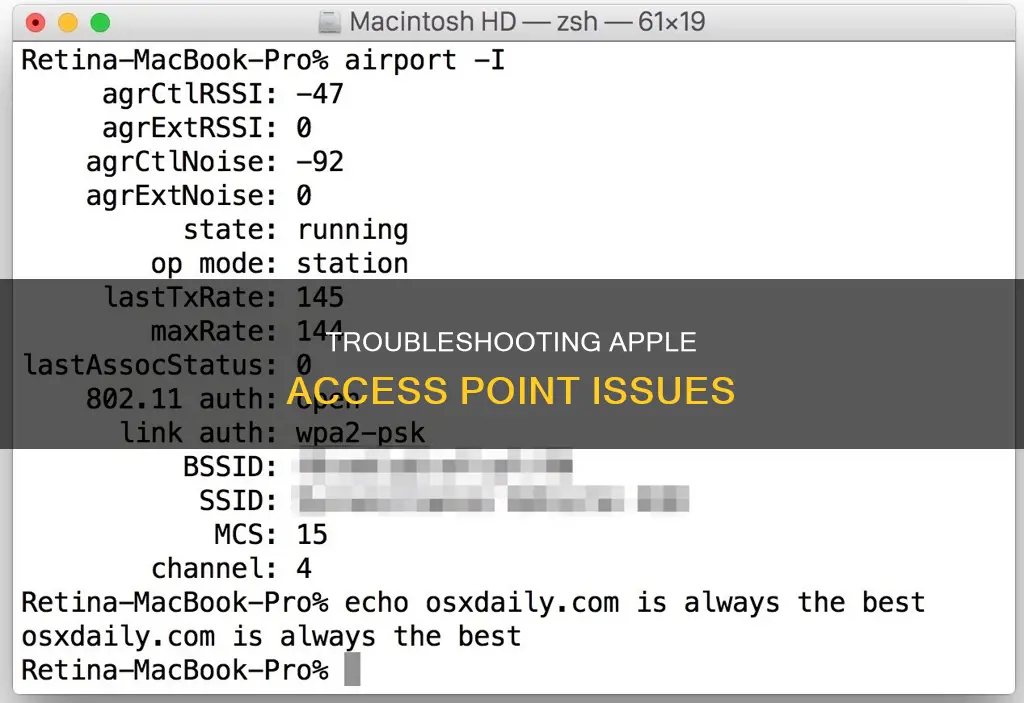
Task: Close the Terminal window with the red button
Action: 35,23
